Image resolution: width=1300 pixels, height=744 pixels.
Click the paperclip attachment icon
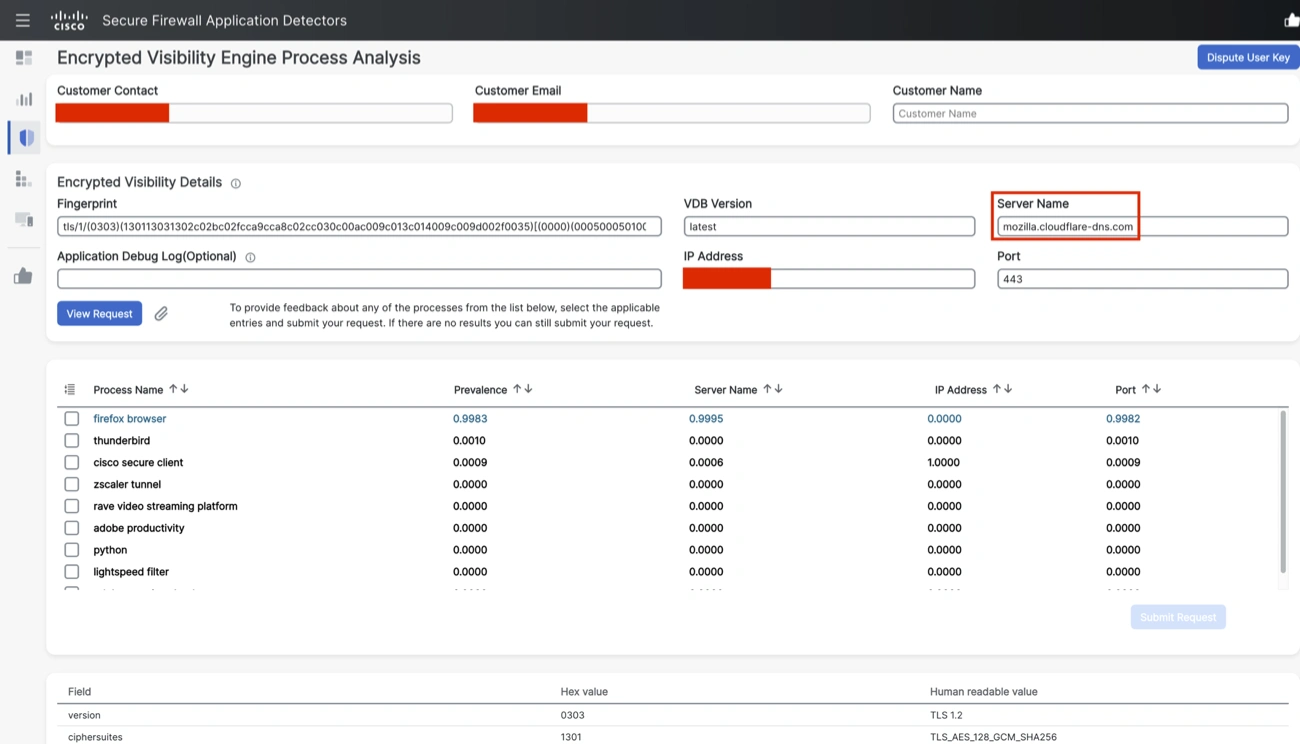(x=161, y=313)
